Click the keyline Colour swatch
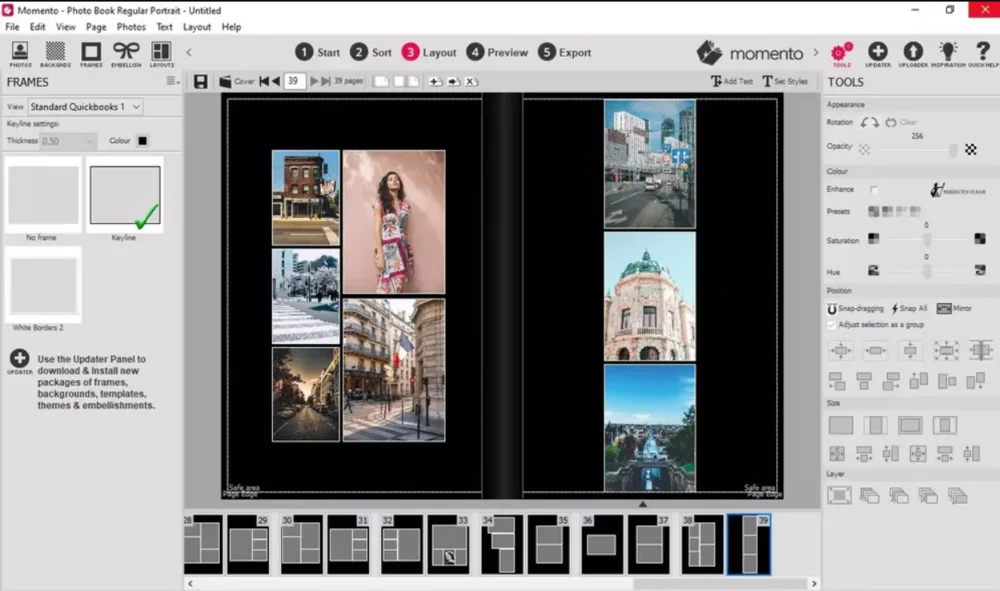 click(143, 141)
